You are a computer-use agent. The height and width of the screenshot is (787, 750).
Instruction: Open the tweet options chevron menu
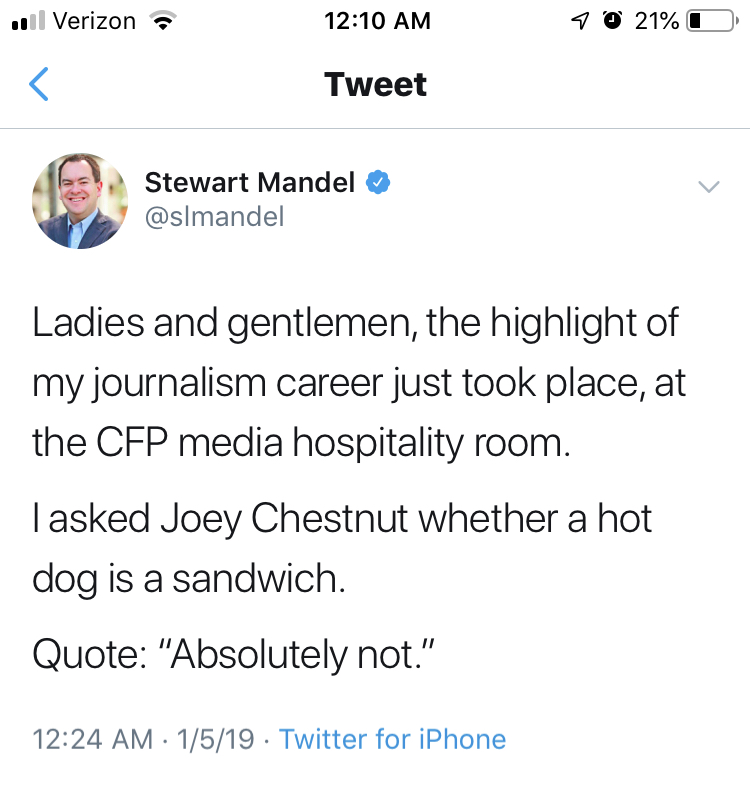click(708, 186)
